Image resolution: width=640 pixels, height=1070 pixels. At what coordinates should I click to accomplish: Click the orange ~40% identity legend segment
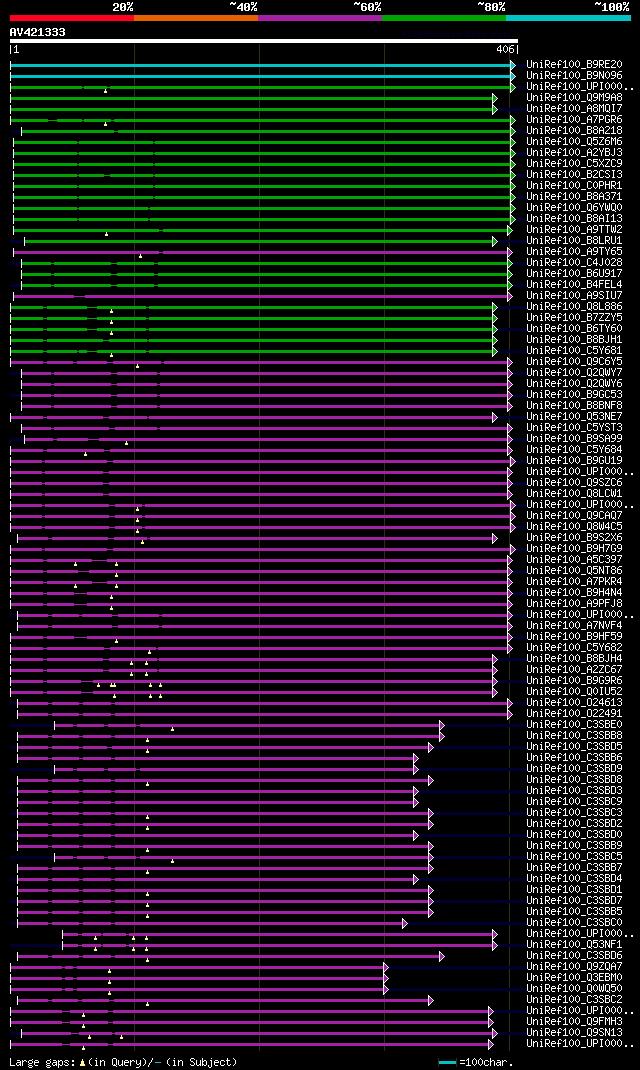coord(196,18)
